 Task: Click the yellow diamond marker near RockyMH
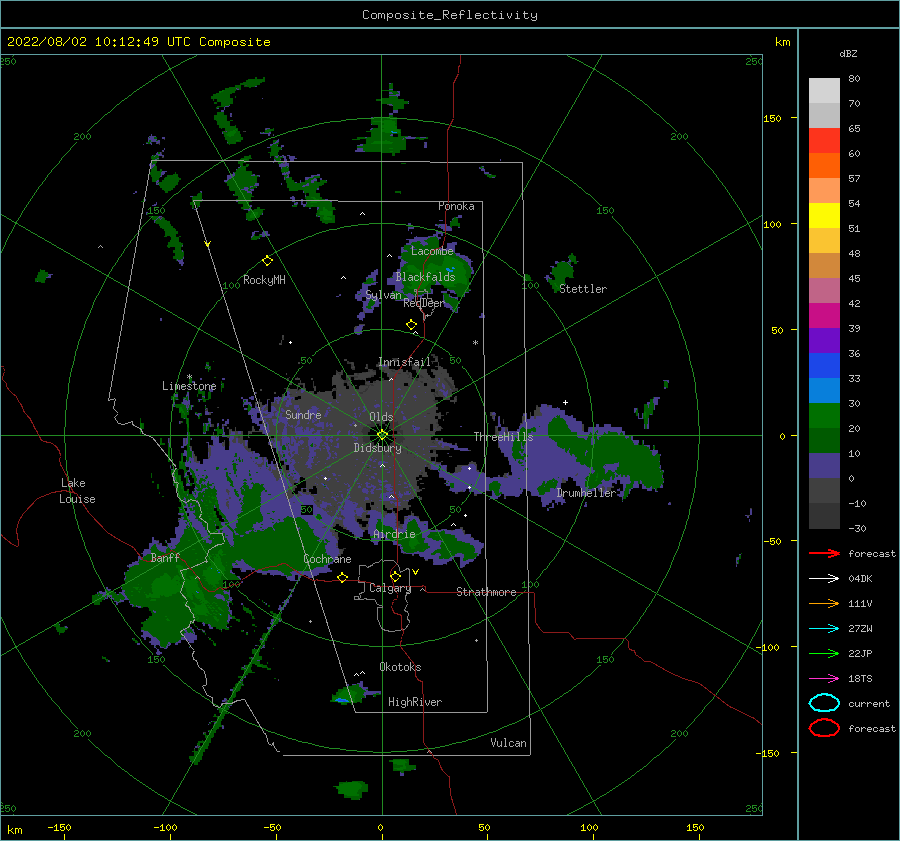(x=267, y=261)
